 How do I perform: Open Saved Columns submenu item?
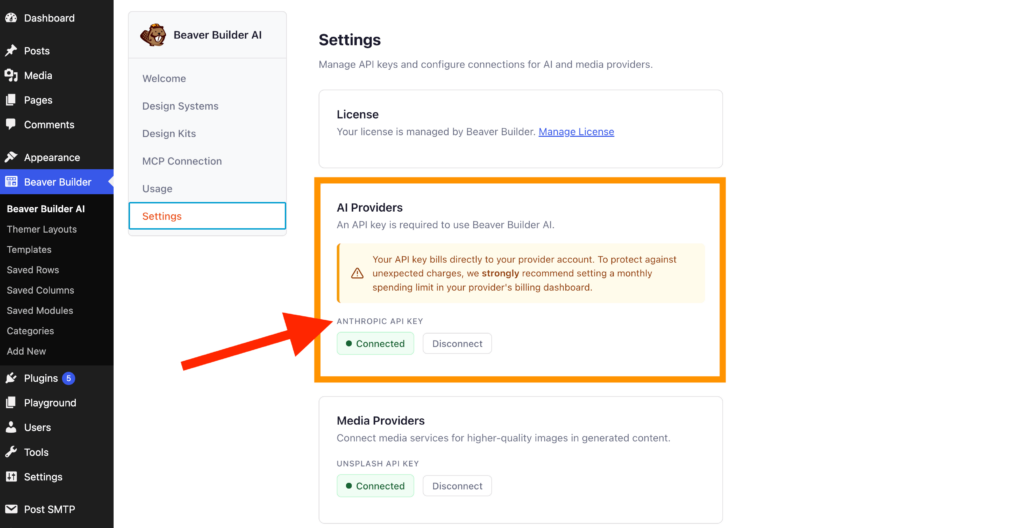[x=40, y=289]
